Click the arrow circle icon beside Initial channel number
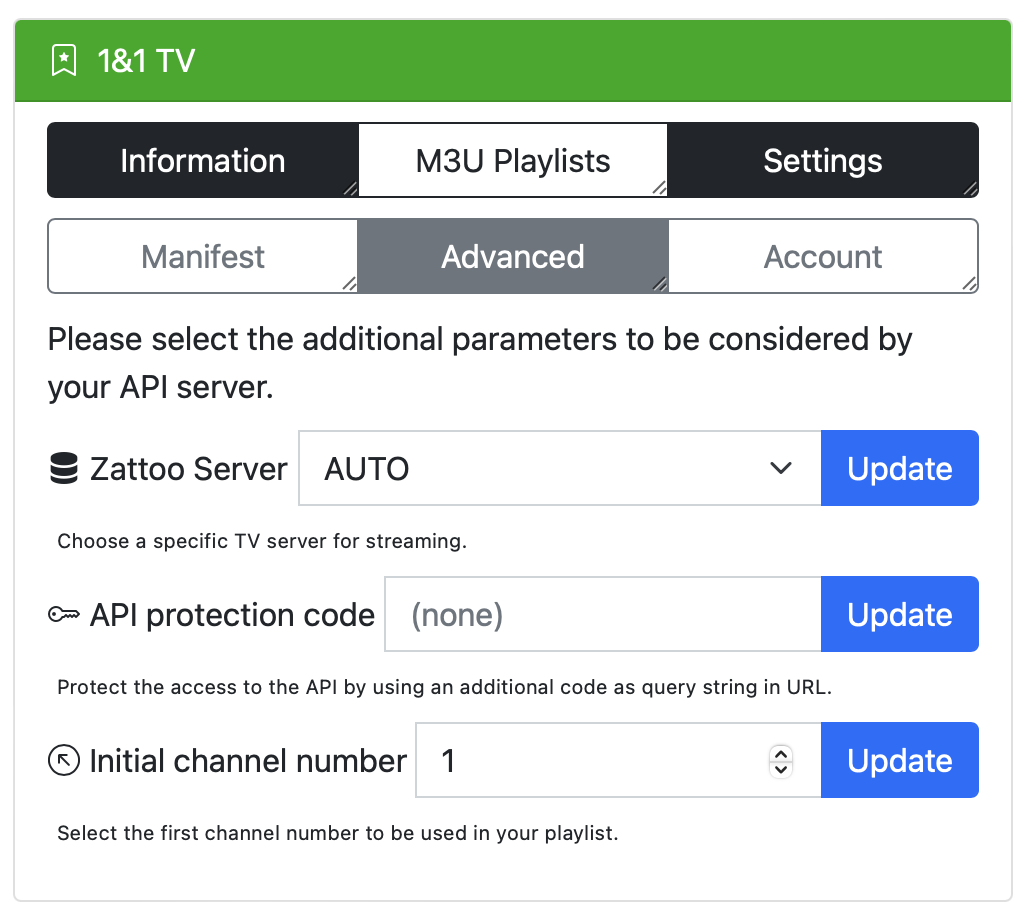1022x912 pixels. [x=64, y=760]
